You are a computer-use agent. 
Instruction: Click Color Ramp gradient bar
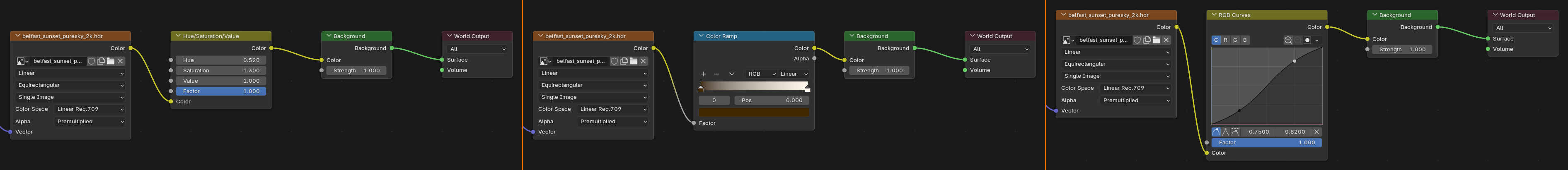754,86
